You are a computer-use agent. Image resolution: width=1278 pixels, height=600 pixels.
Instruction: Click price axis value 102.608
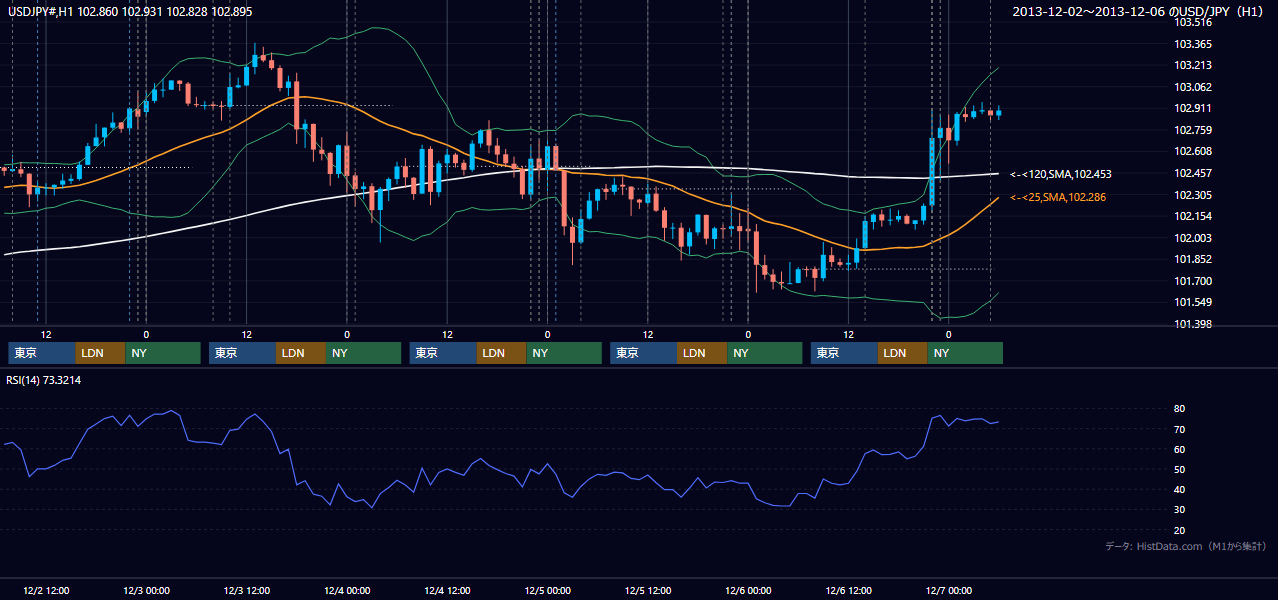point(1192,151)
